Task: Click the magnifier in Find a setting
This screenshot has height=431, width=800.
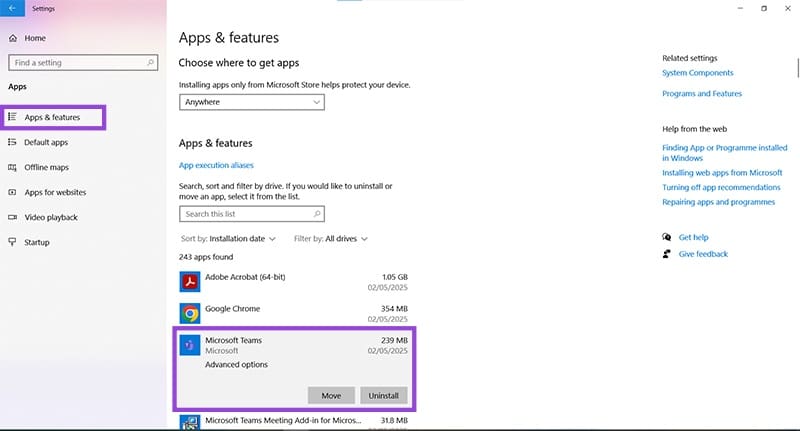Action: click(150, 63)
